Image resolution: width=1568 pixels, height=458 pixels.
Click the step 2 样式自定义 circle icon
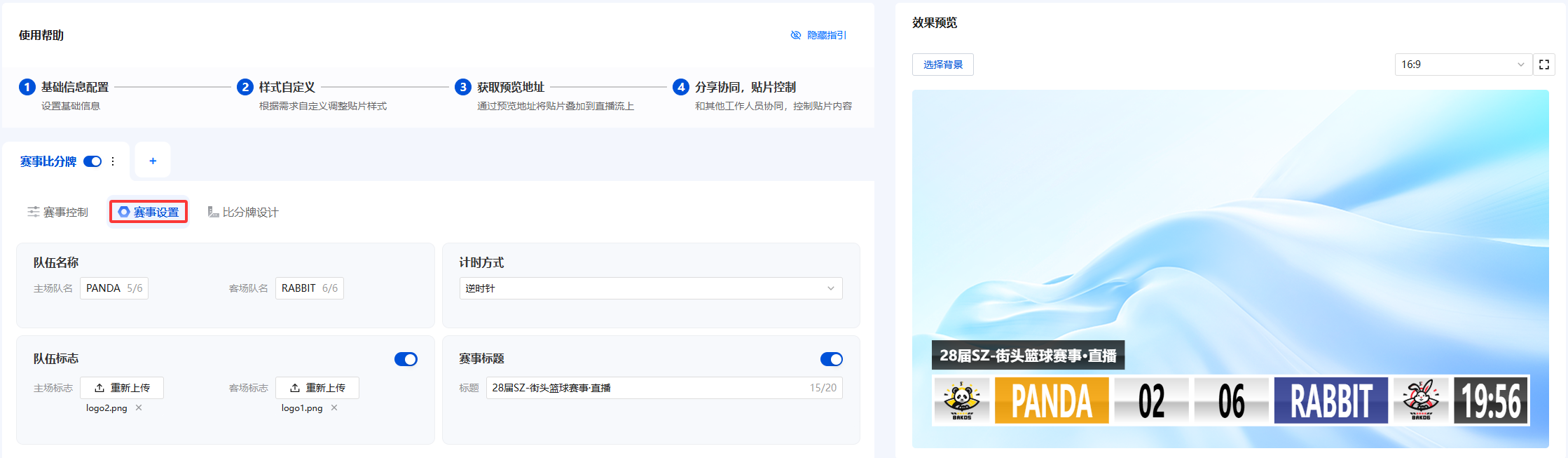(245, 87)
